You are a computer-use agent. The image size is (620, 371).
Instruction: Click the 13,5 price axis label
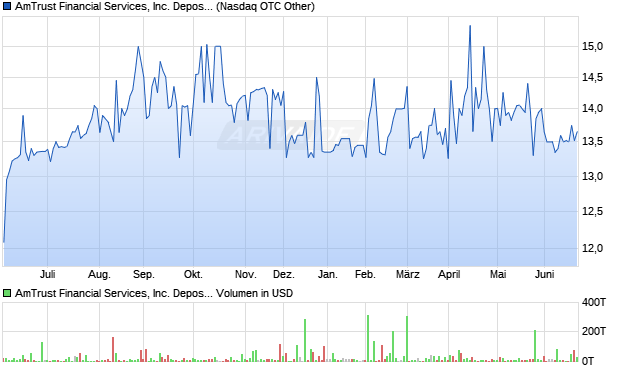tap(592, 141)
